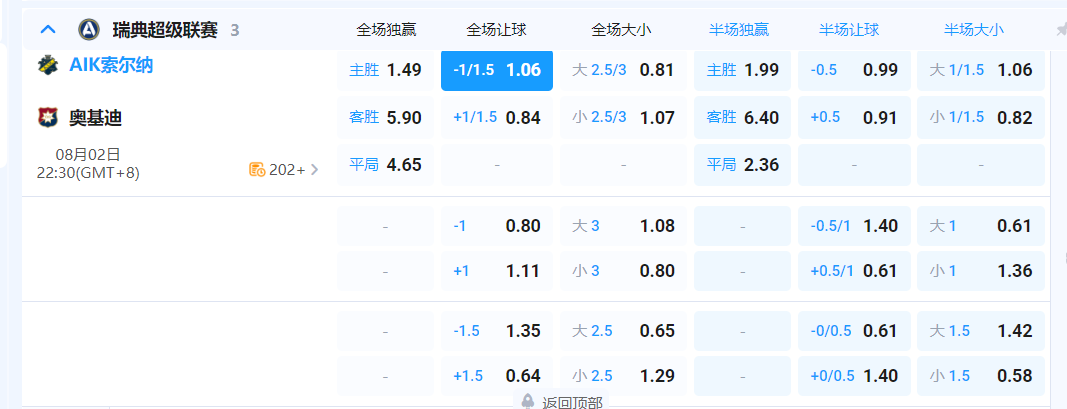Viewport: 1067px width, 409px height.
Task: Choose 大 2.5 at 0.65
Action: point(623,331)
